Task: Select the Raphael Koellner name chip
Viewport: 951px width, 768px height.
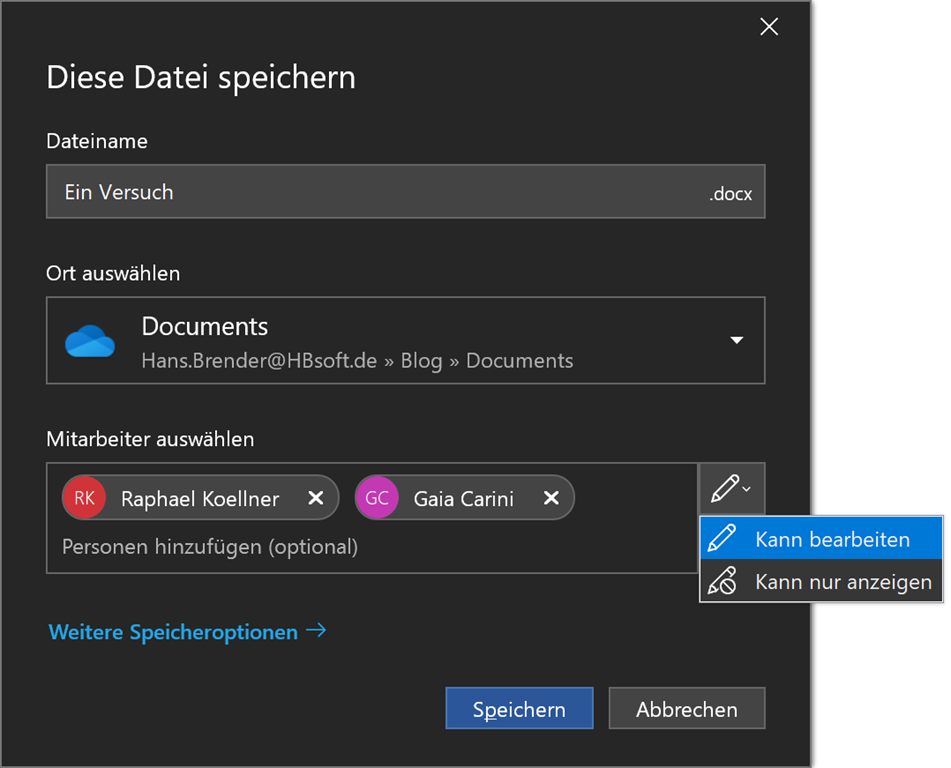Action: tap(200, 498)
